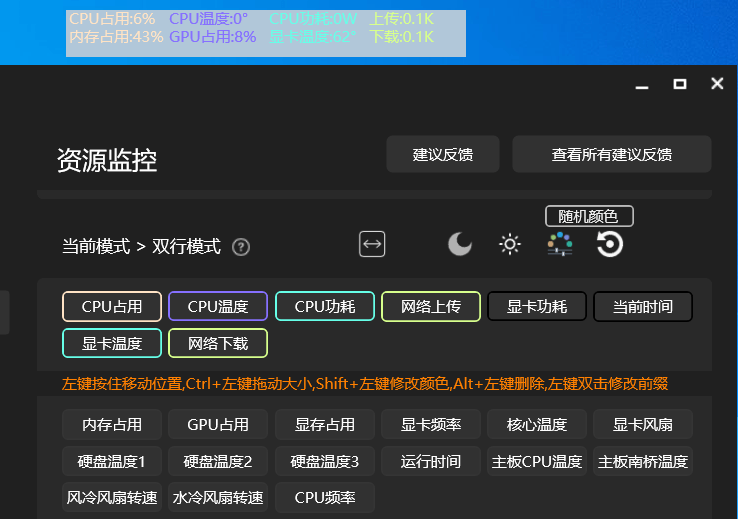Select the active CPU功耗 item

325,307
